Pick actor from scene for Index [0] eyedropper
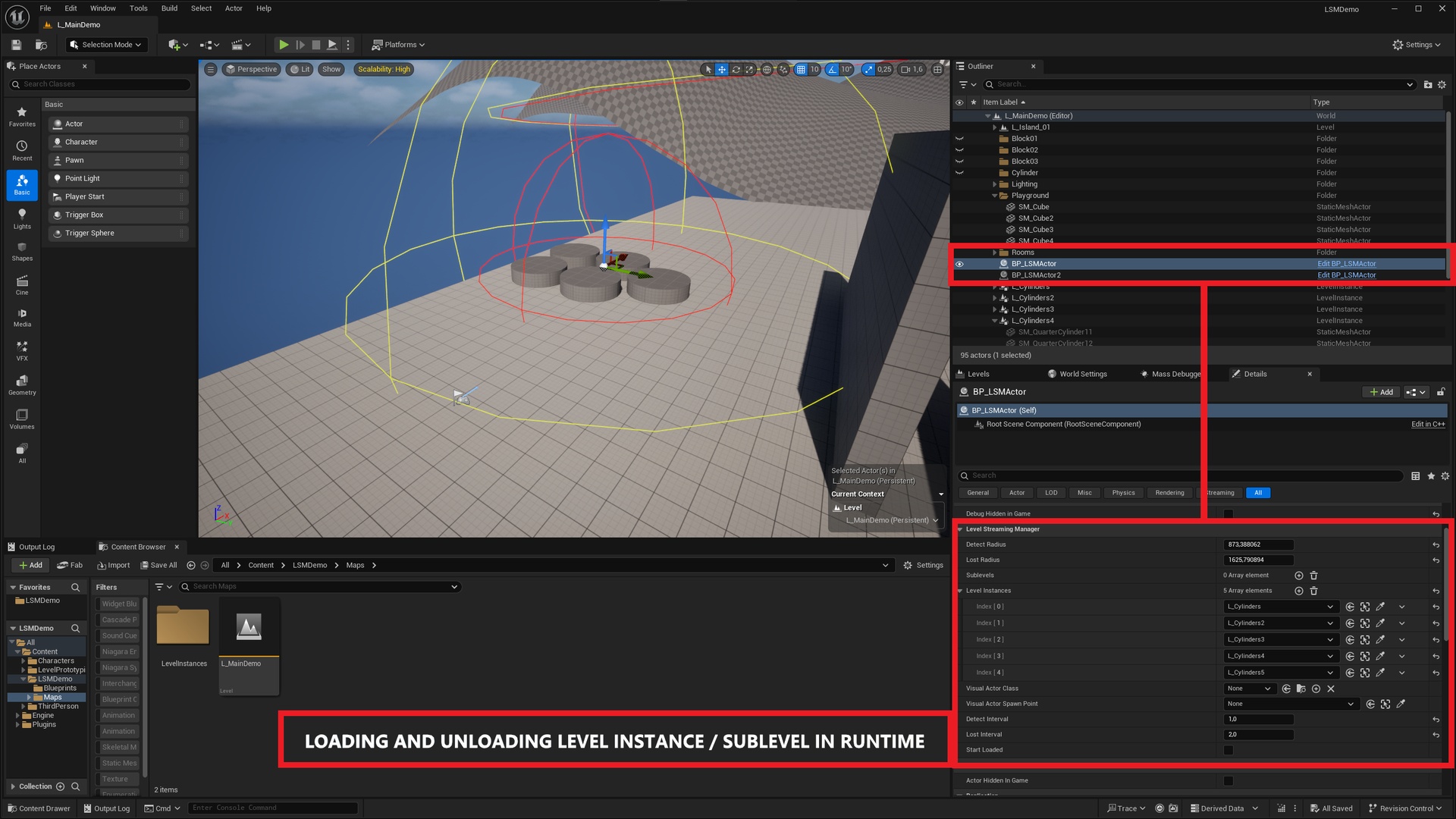 click(1380, 607)
